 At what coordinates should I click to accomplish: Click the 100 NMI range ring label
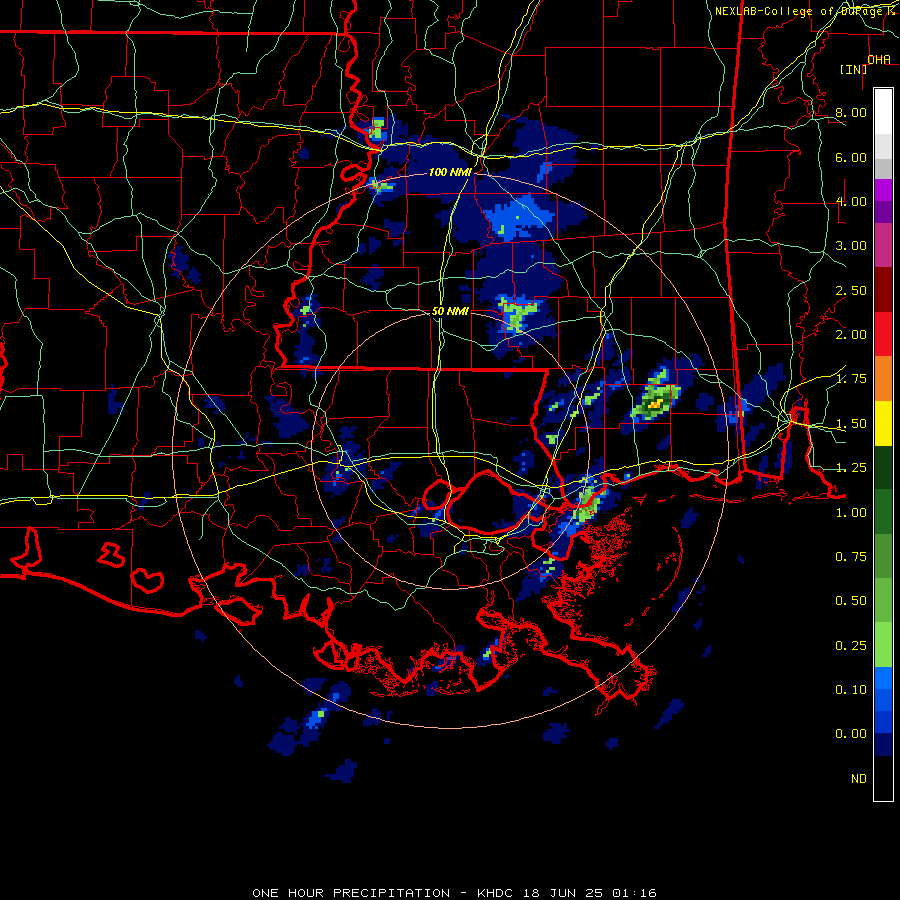[x=449, y=172]
